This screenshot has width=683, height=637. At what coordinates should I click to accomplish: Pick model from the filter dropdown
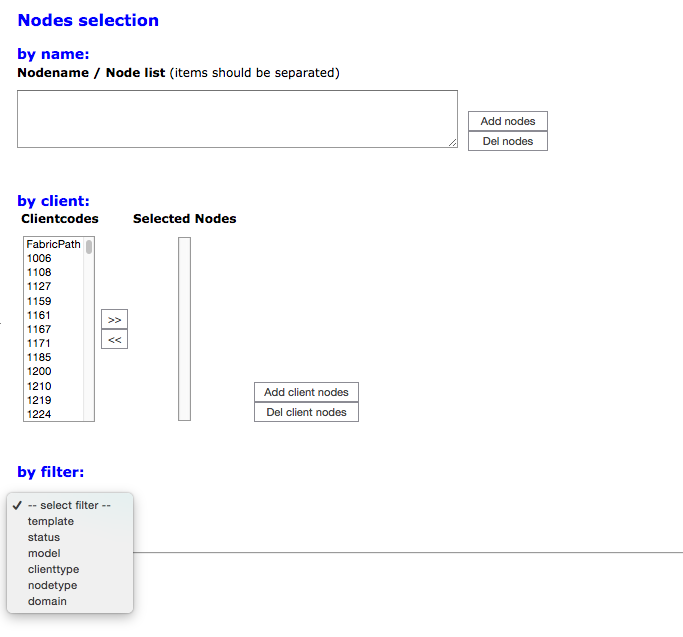coord(44,553)
